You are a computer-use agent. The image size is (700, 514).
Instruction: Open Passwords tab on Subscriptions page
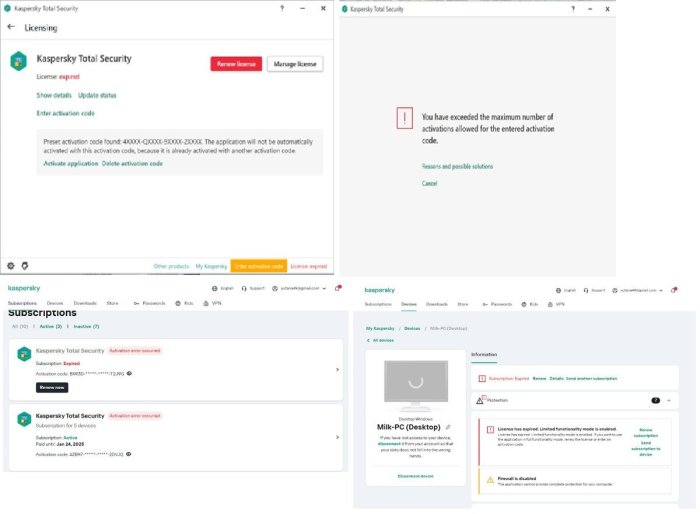point(150,303)
